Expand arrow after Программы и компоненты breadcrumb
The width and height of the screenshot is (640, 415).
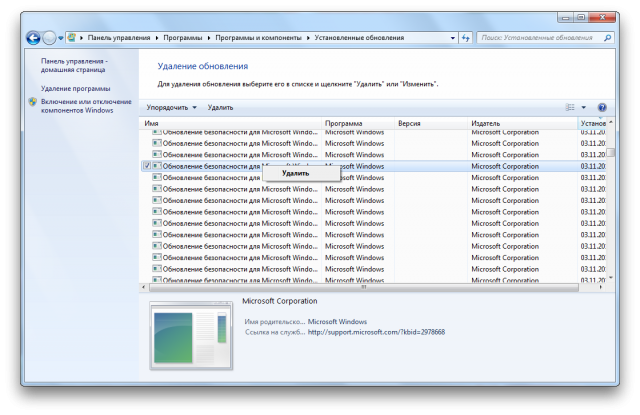pyautogui.click(x=308, y=38)
